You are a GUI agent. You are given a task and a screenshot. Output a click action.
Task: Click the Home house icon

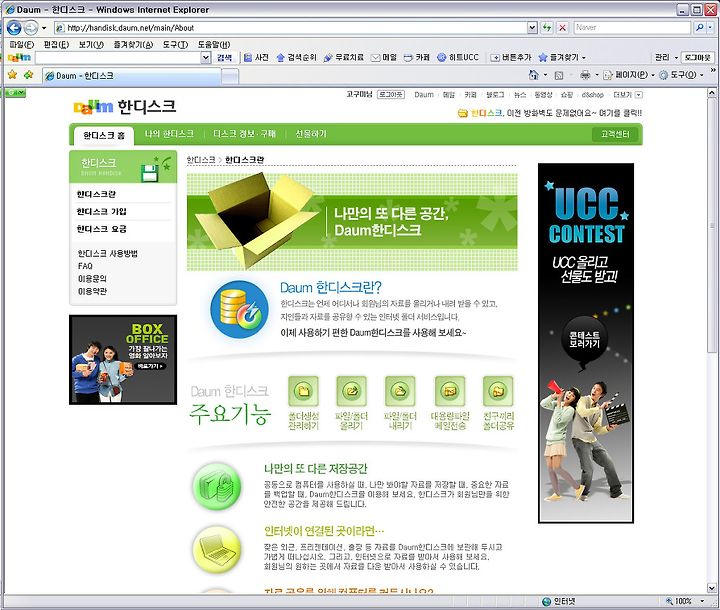coord(533,74)
